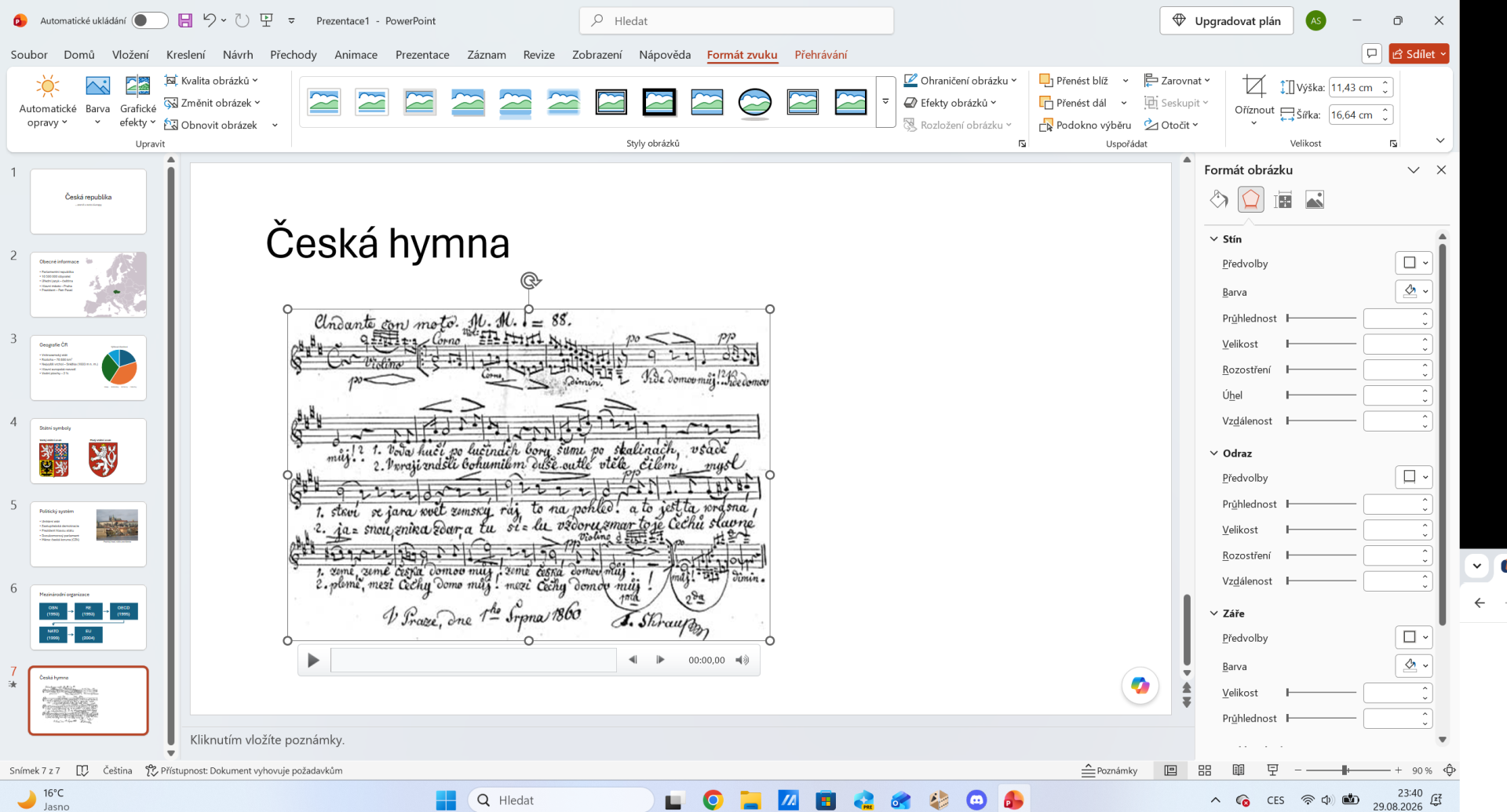
Task: Play the audio clip
Action: [x=313, y=661]
